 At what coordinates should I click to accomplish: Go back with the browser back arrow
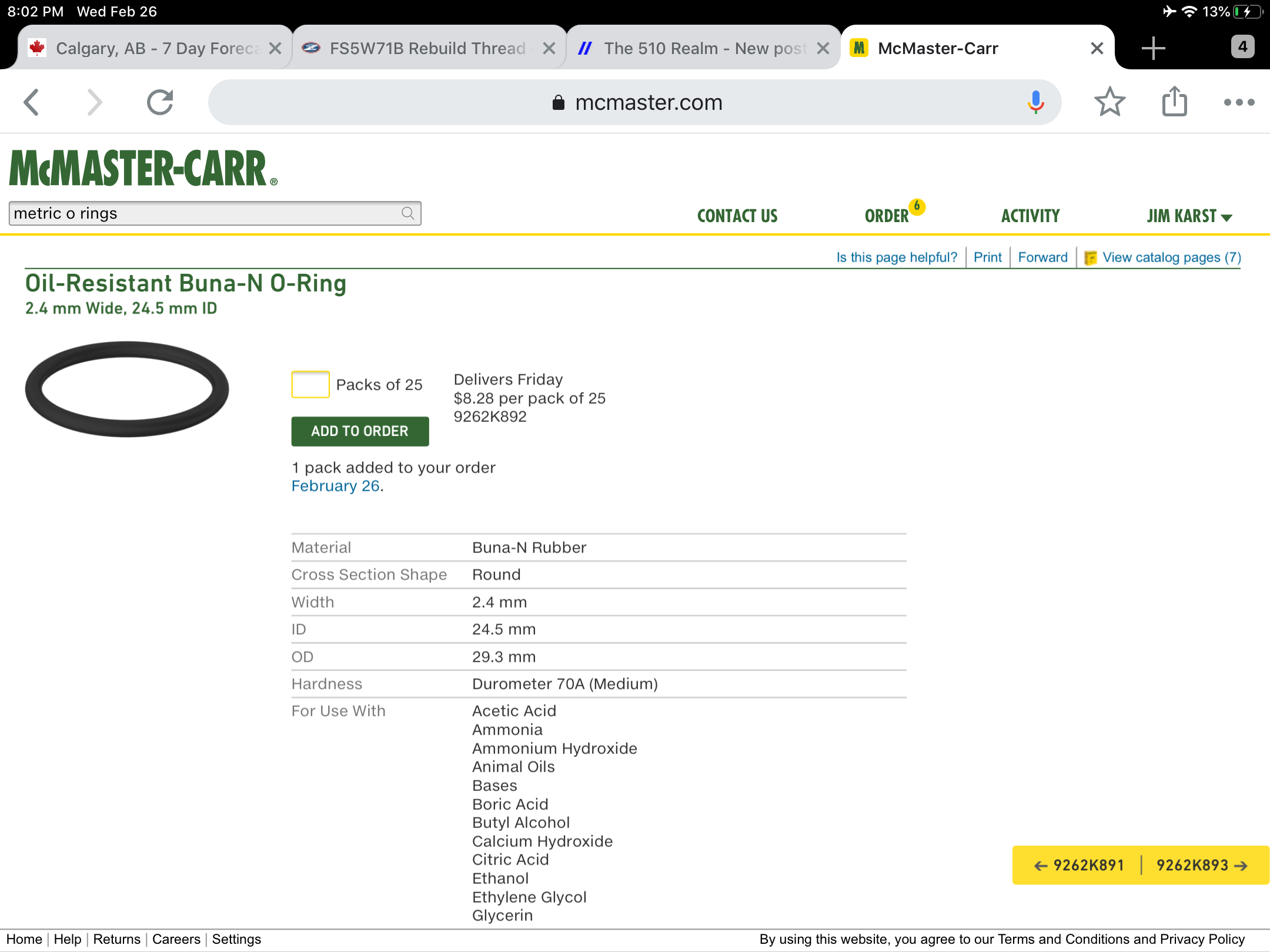click(x=32, y=102)
